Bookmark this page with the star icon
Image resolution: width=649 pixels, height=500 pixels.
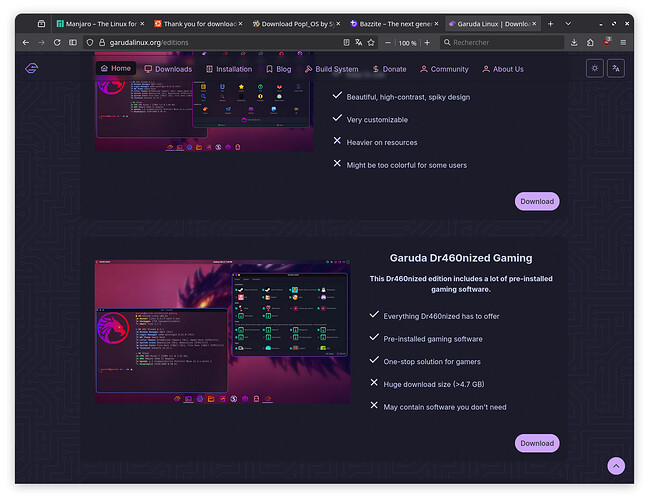371,42
